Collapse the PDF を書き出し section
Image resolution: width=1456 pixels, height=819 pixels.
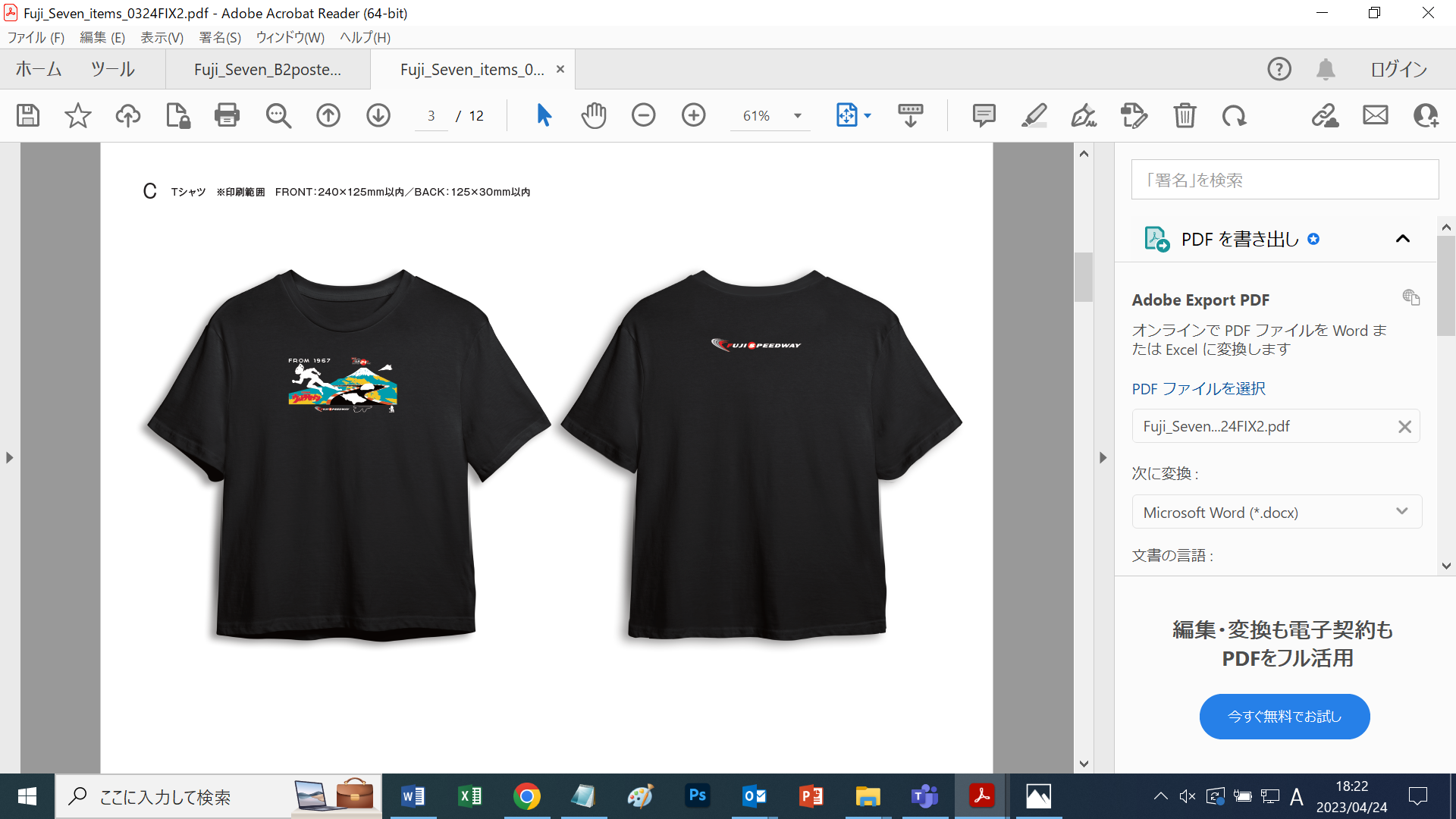1402,239
